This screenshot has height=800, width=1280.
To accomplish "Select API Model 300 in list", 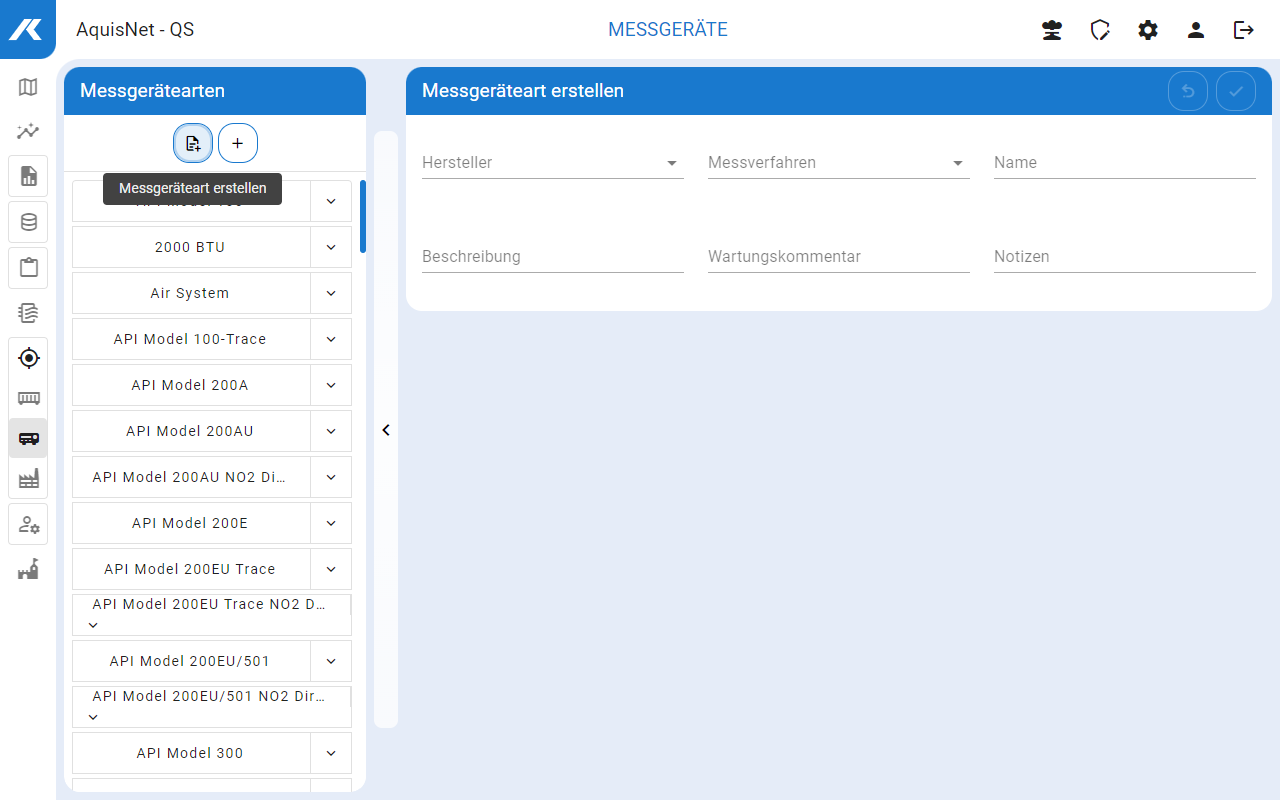I will point(190,753).
